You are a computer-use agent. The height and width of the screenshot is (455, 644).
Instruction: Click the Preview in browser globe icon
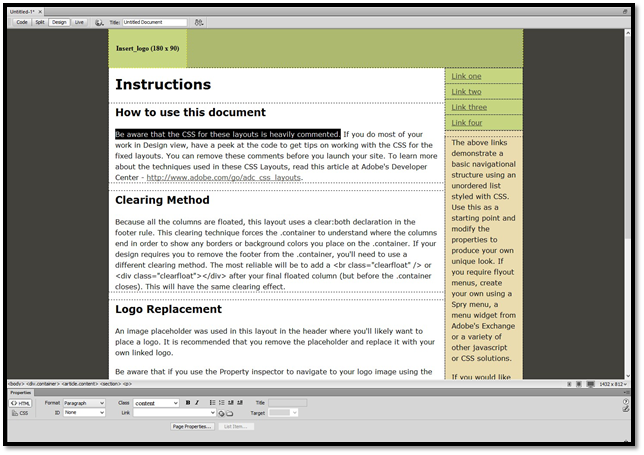tap(99, 23)
